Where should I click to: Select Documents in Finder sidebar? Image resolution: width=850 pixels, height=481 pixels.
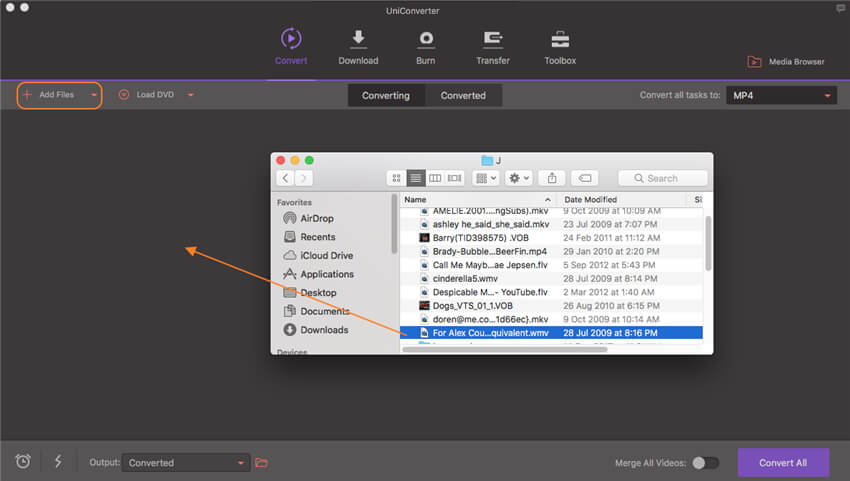click(317, 311)
